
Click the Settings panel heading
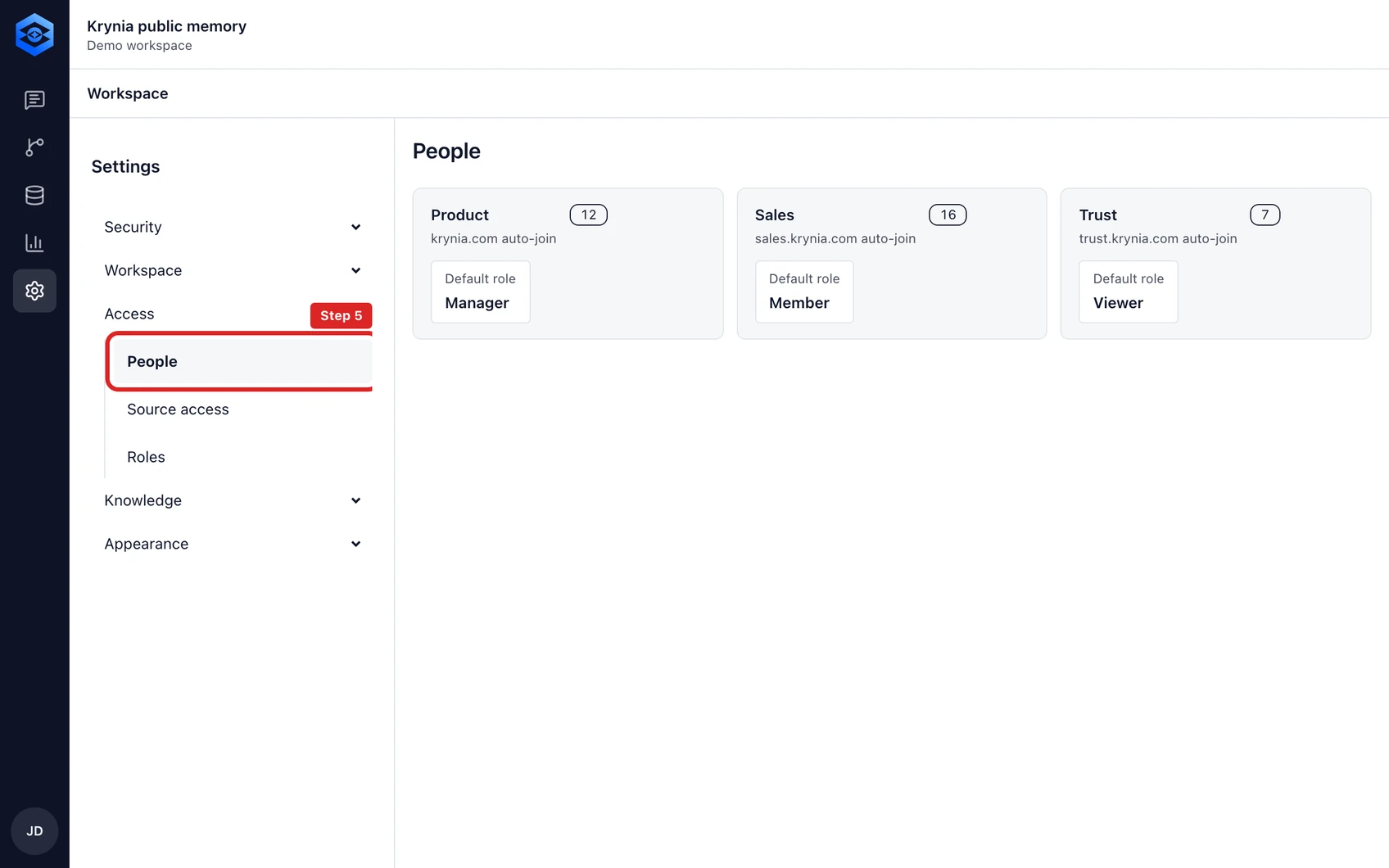tap(125, 166)
